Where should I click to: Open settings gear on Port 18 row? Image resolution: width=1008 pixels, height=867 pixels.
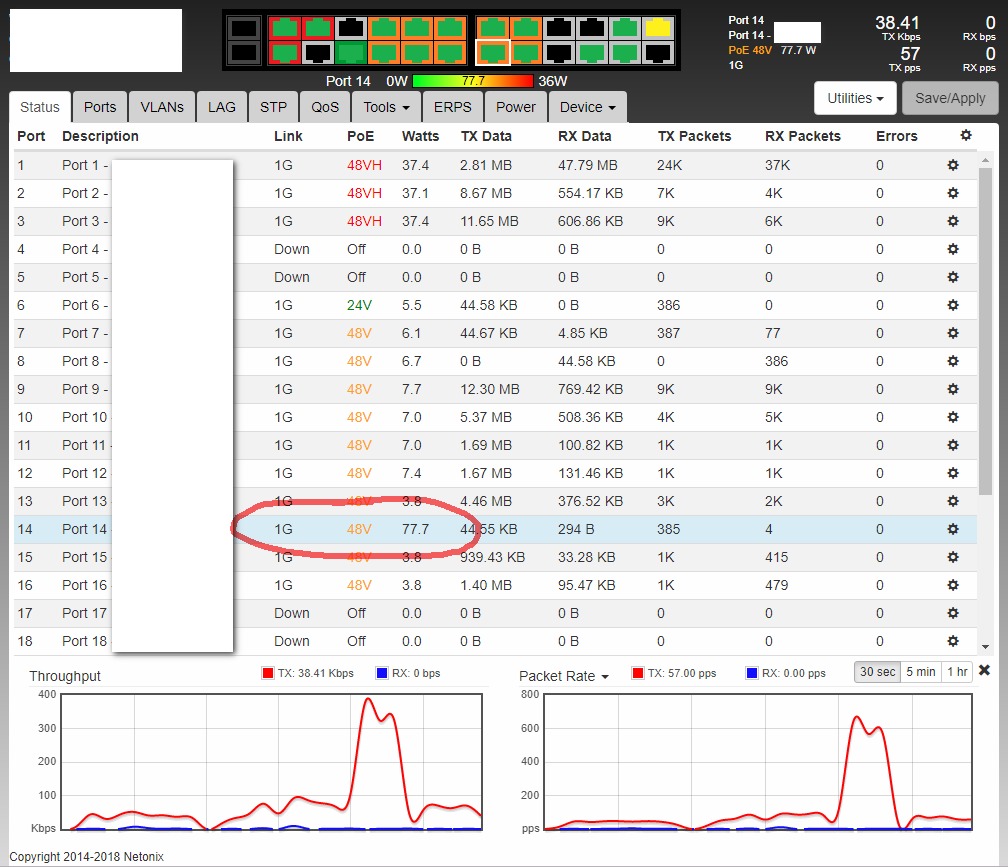(x=953, y=641)
